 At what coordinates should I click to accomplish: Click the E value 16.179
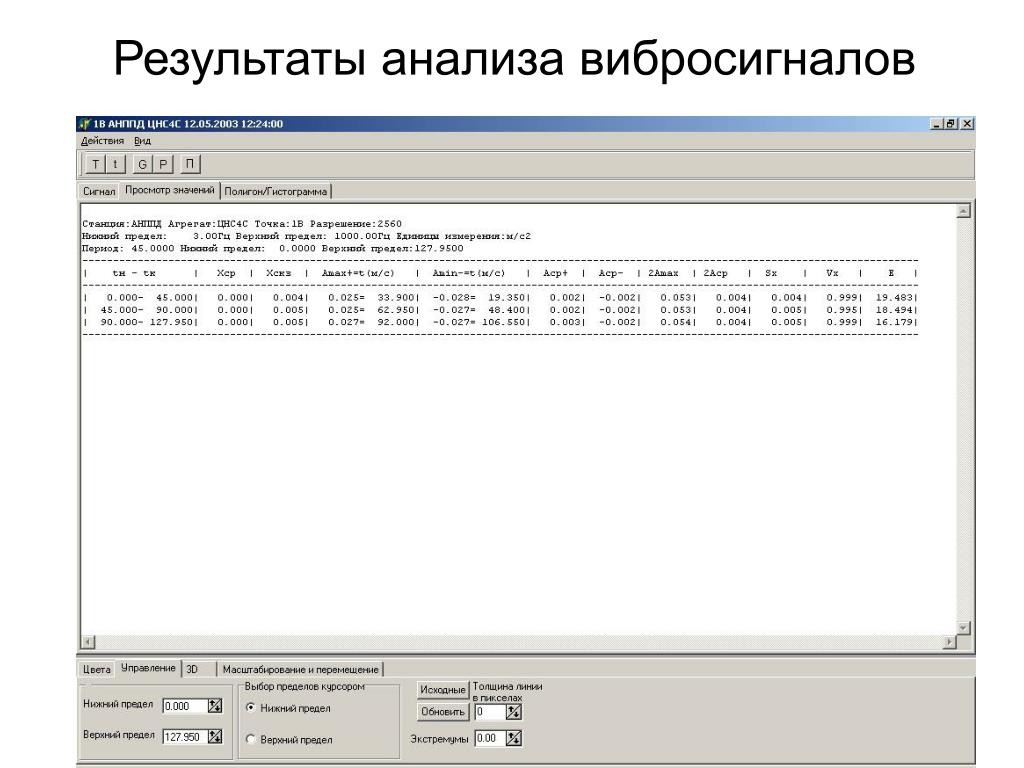point(893,322)
